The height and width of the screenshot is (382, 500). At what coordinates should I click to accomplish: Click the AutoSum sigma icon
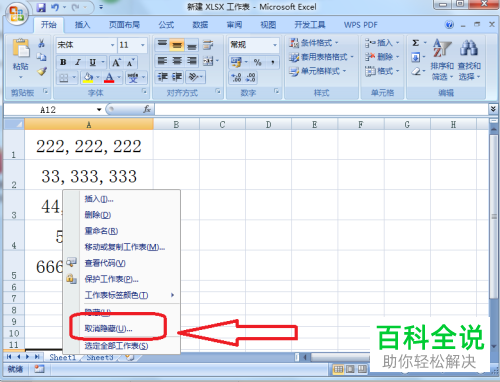tap(416, 43)
